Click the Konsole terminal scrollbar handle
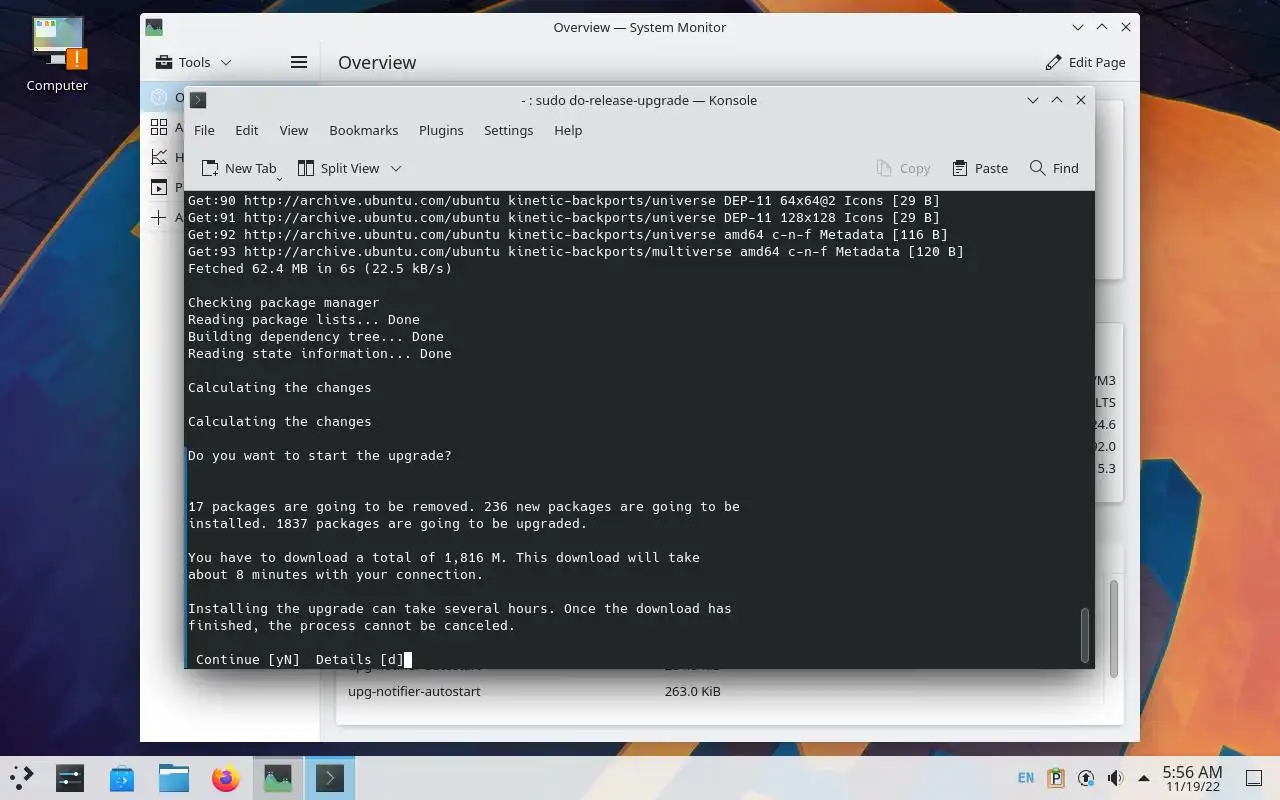 (1084, 635)
